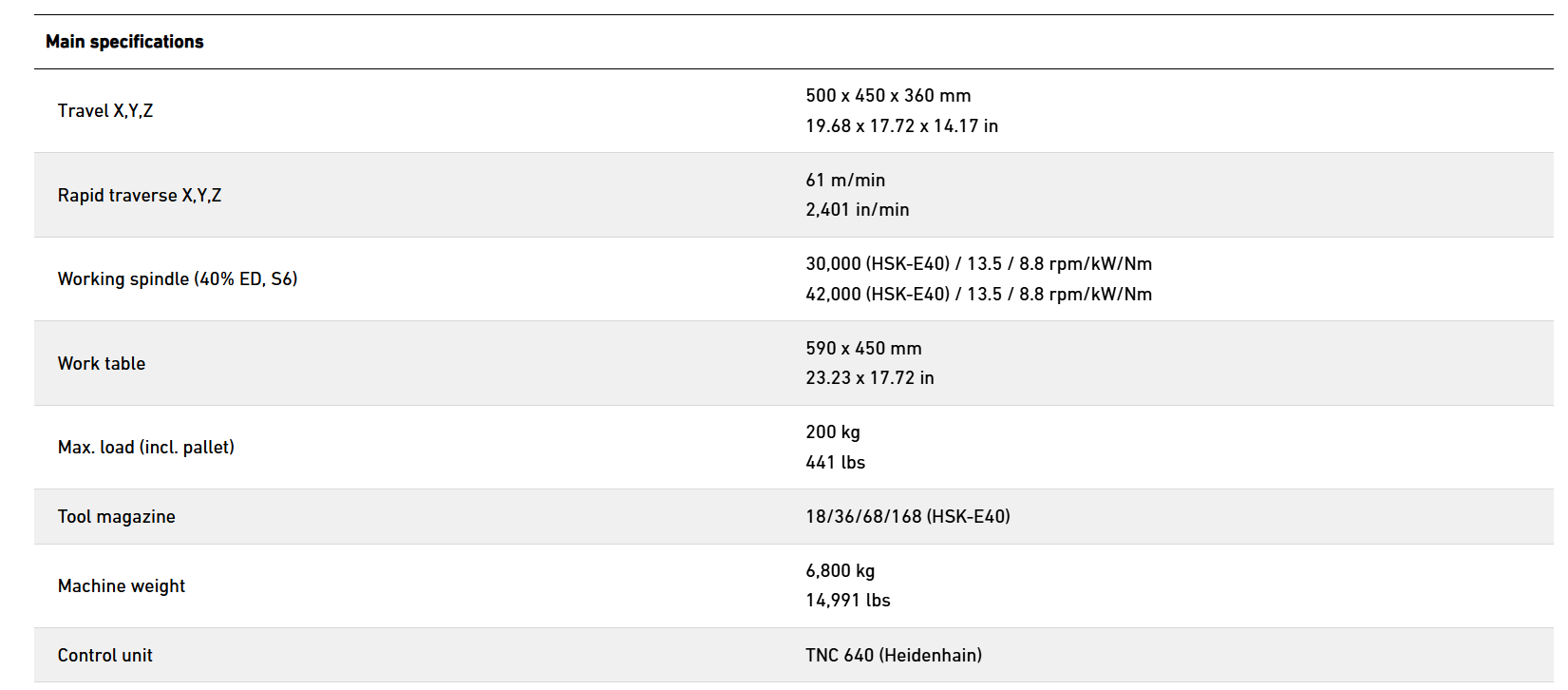Click the 441 lbs value
The height and width of the screenshot is (690, 1568).
click(x=835, y=463)
